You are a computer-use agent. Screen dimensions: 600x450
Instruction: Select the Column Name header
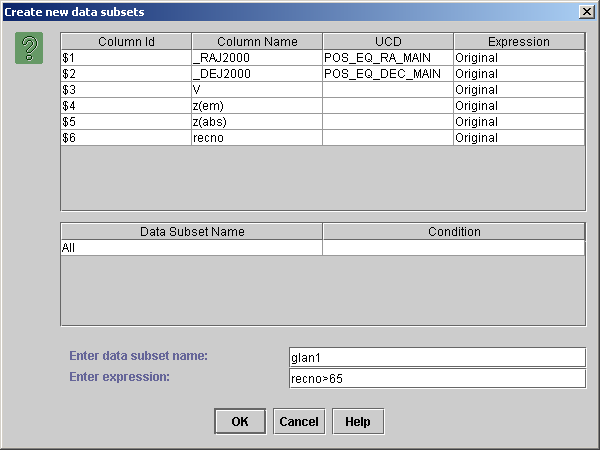click(257, 41)
